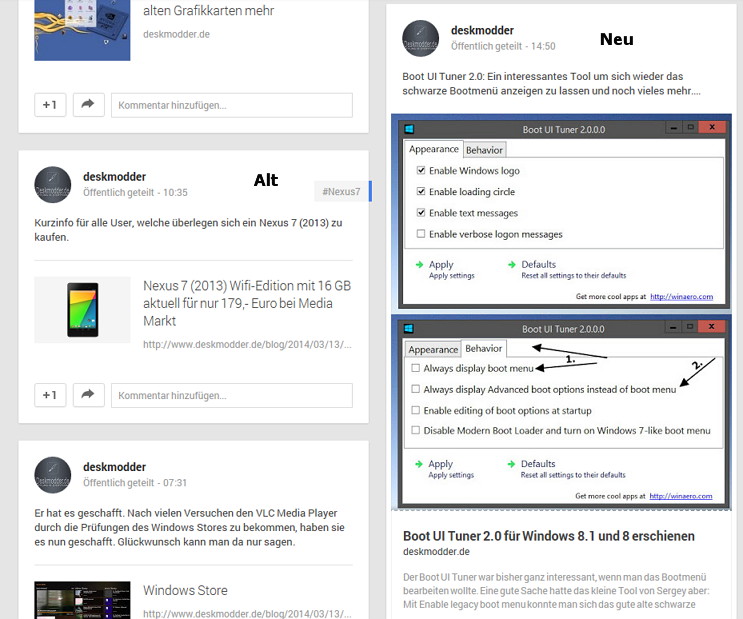Open the Windows Store blog URL link
The height and width of the screenshot is (619, 743).
(x=247, y=614)
